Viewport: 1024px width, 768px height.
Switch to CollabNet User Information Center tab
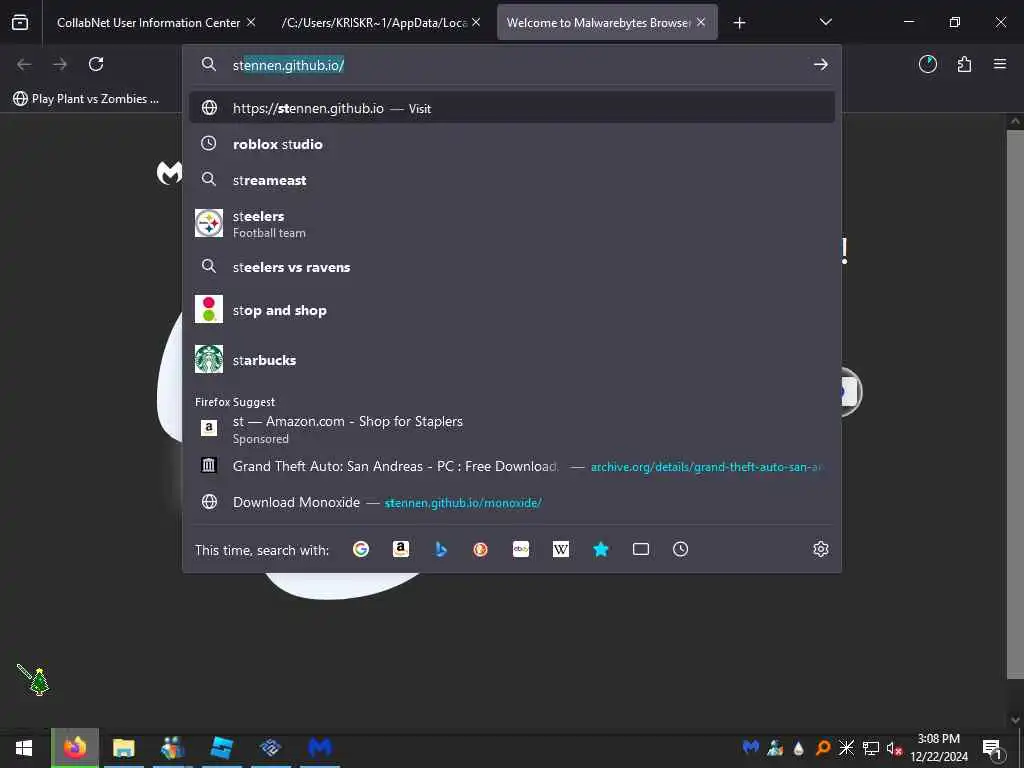pos(148,23)
